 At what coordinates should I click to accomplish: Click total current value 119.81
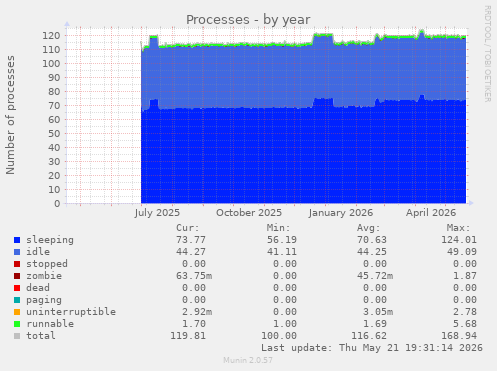[x=188, y=336]
